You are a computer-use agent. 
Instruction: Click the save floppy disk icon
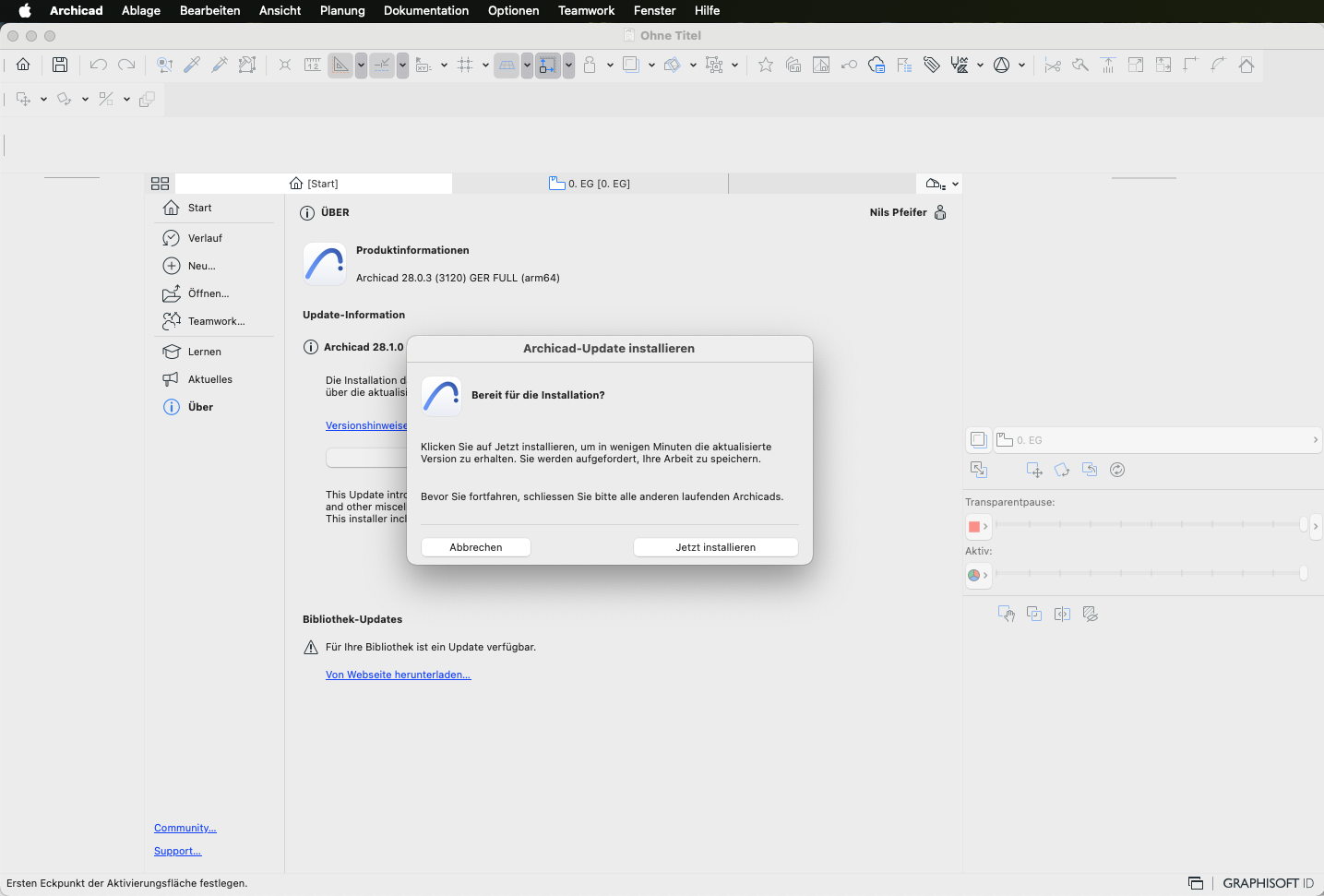(60, 65)
